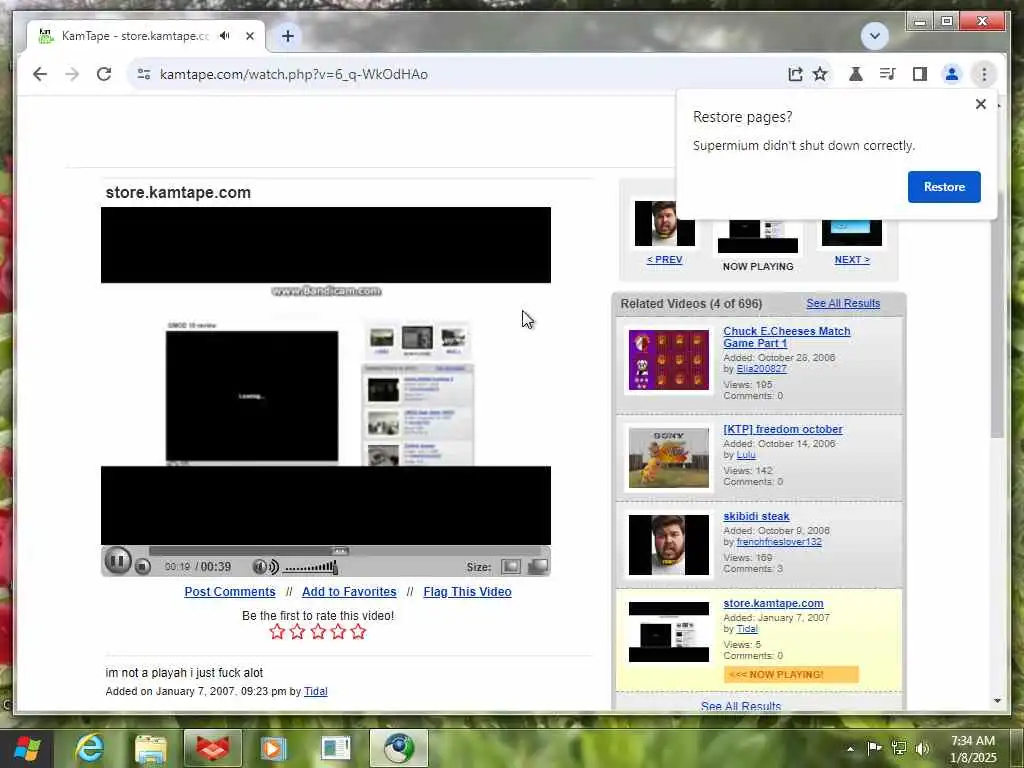Bookmark this page with the star icon
Screen dimensions: 1024x768
point(820,74)
